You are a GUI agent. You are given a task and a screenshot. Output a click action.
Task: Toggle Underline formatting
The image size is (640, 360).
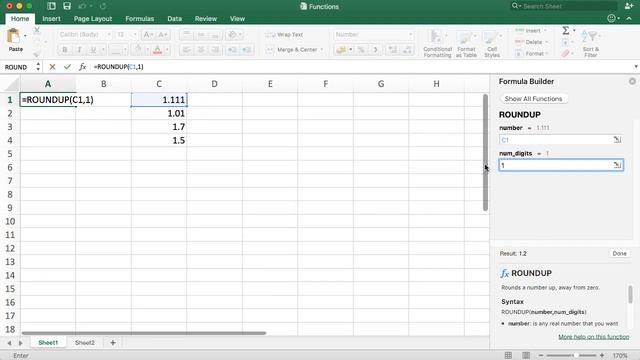(x=93, y=50)
